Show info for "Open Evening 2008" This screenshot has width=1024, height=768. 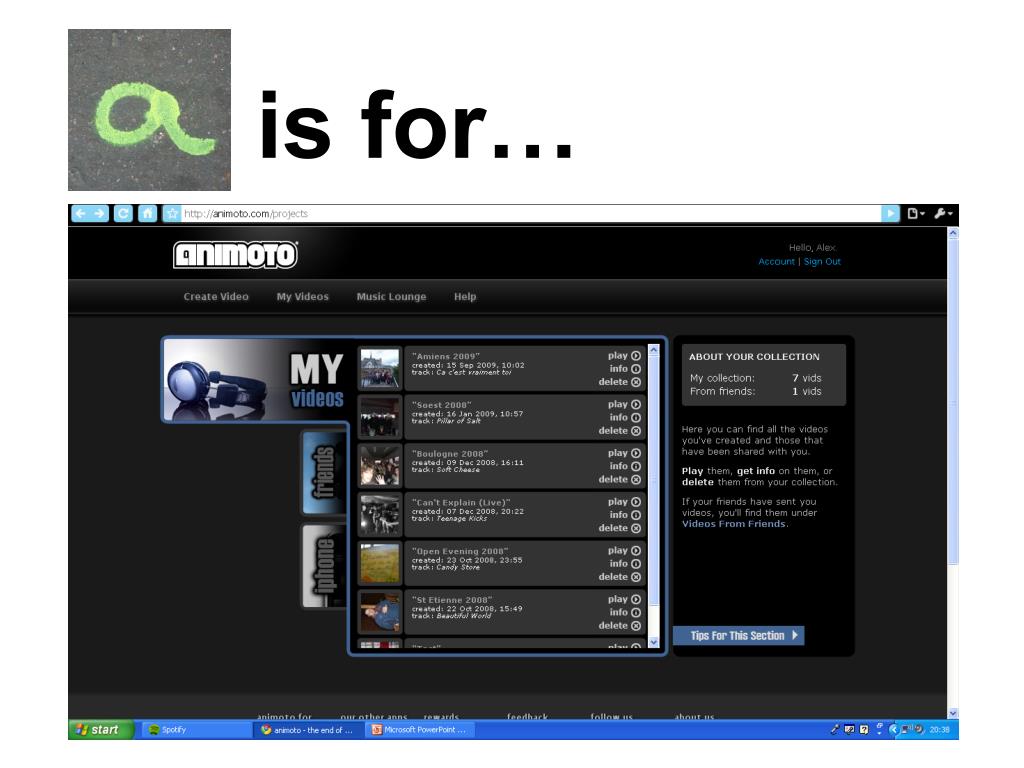(x=625, y=564)
